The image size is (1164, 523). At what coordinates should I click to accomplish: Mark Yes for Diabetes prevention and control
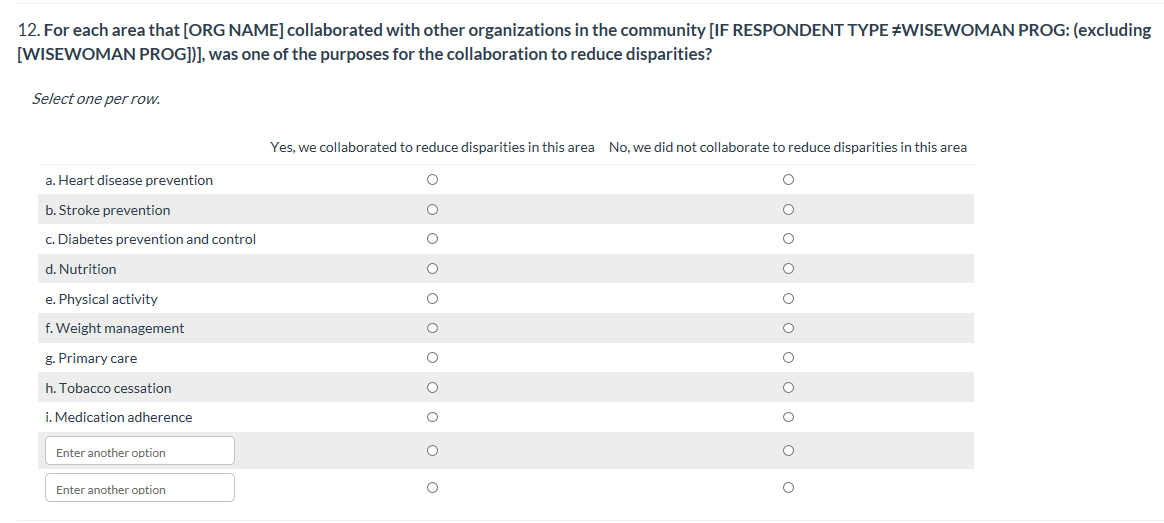click(x=432, y=239)
